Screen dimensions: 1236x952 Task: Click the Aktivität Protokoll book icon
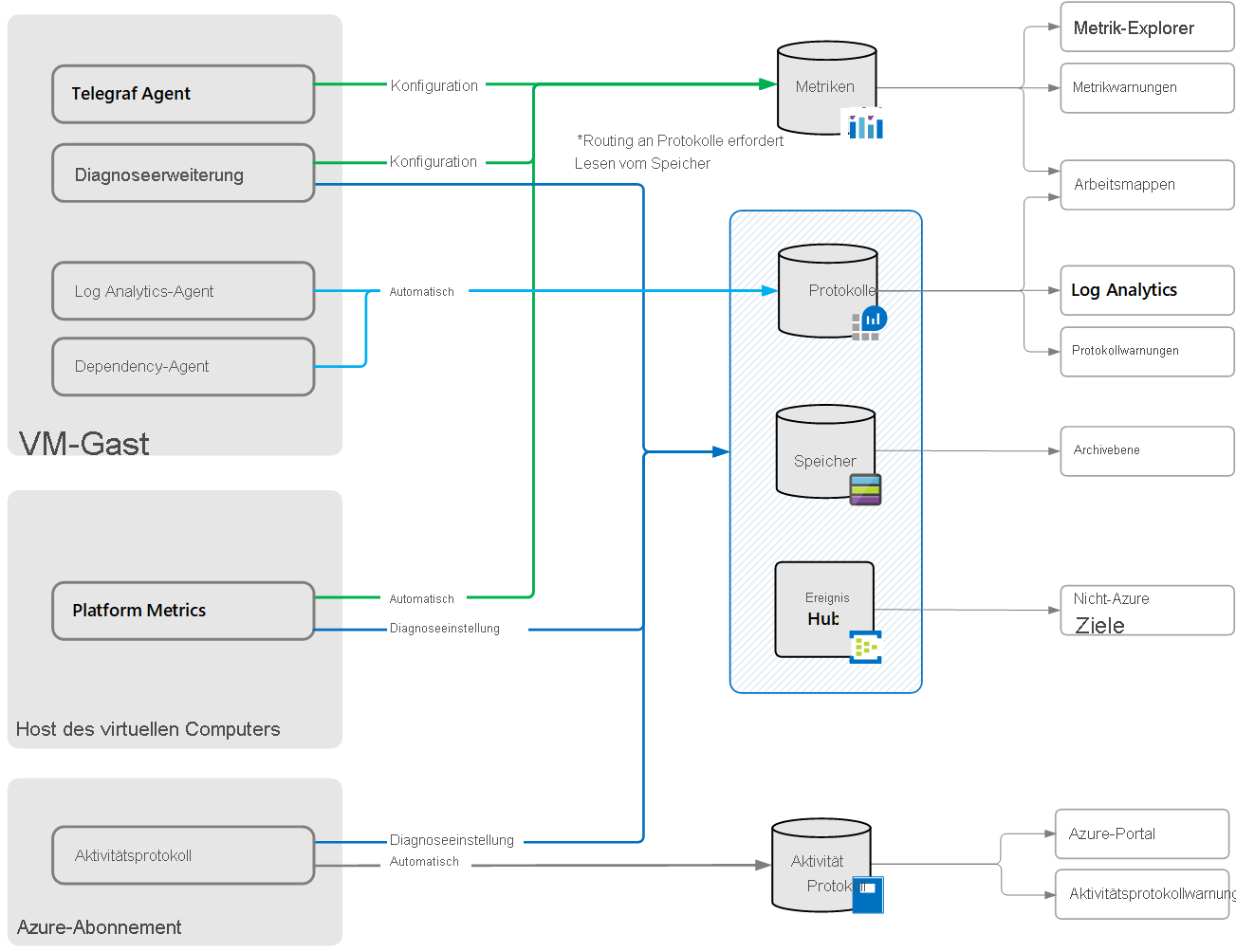click(x=868, y=895)
